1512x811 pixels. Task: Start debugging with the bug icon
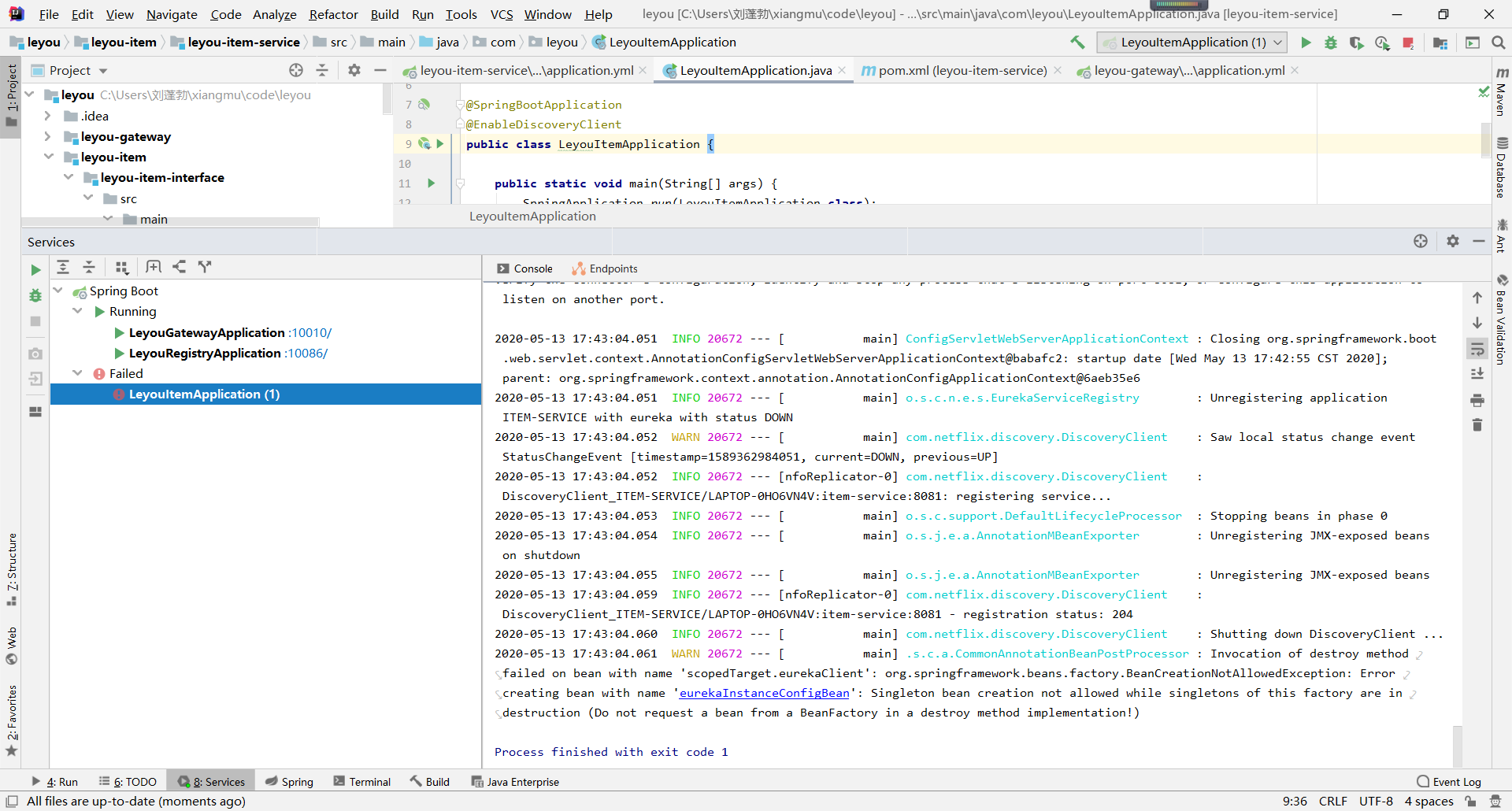tap(1331, 43)
